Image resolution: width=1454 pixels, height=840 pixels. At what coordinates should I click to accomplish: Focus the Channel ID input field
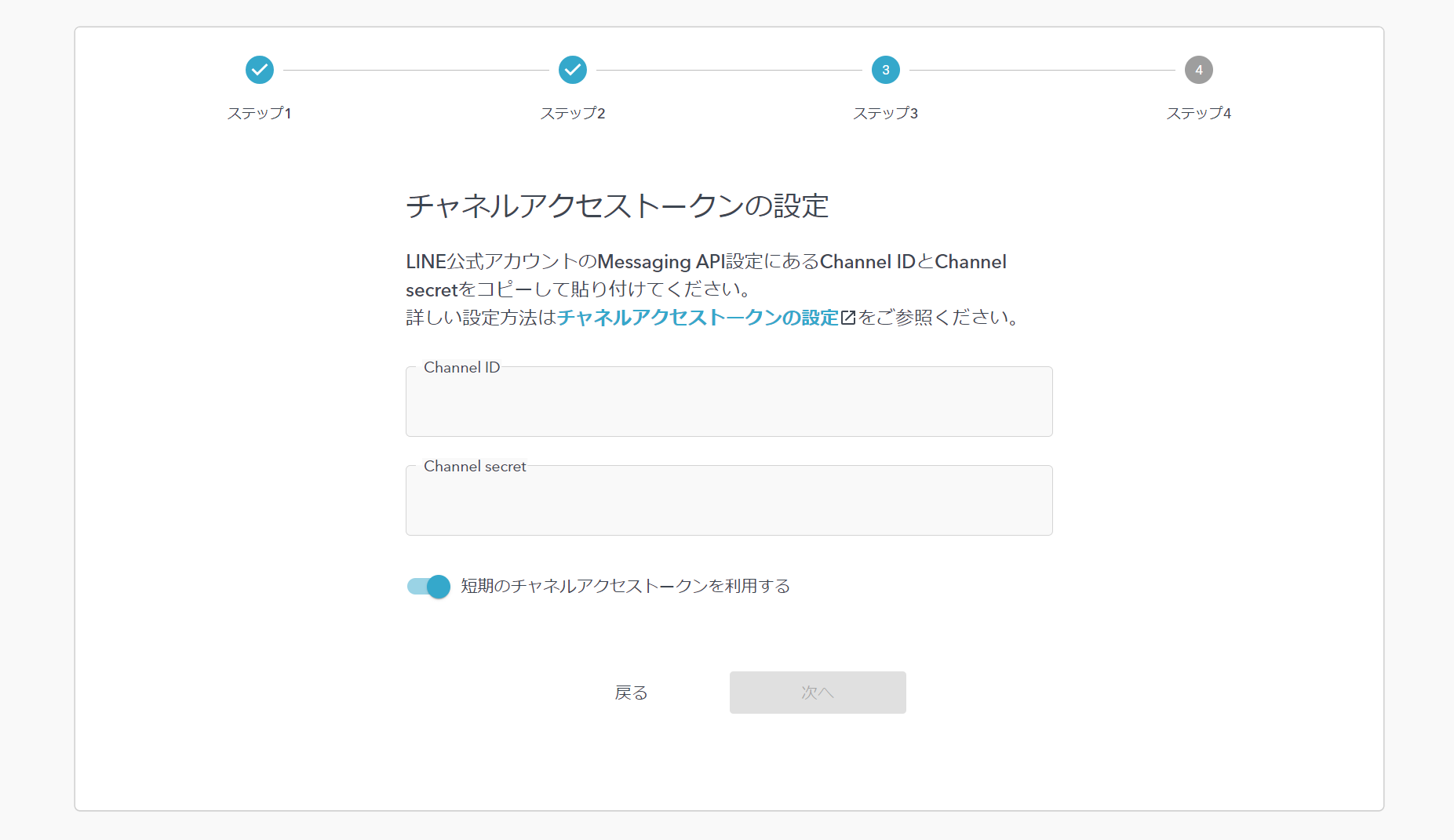tap(728, 406)
